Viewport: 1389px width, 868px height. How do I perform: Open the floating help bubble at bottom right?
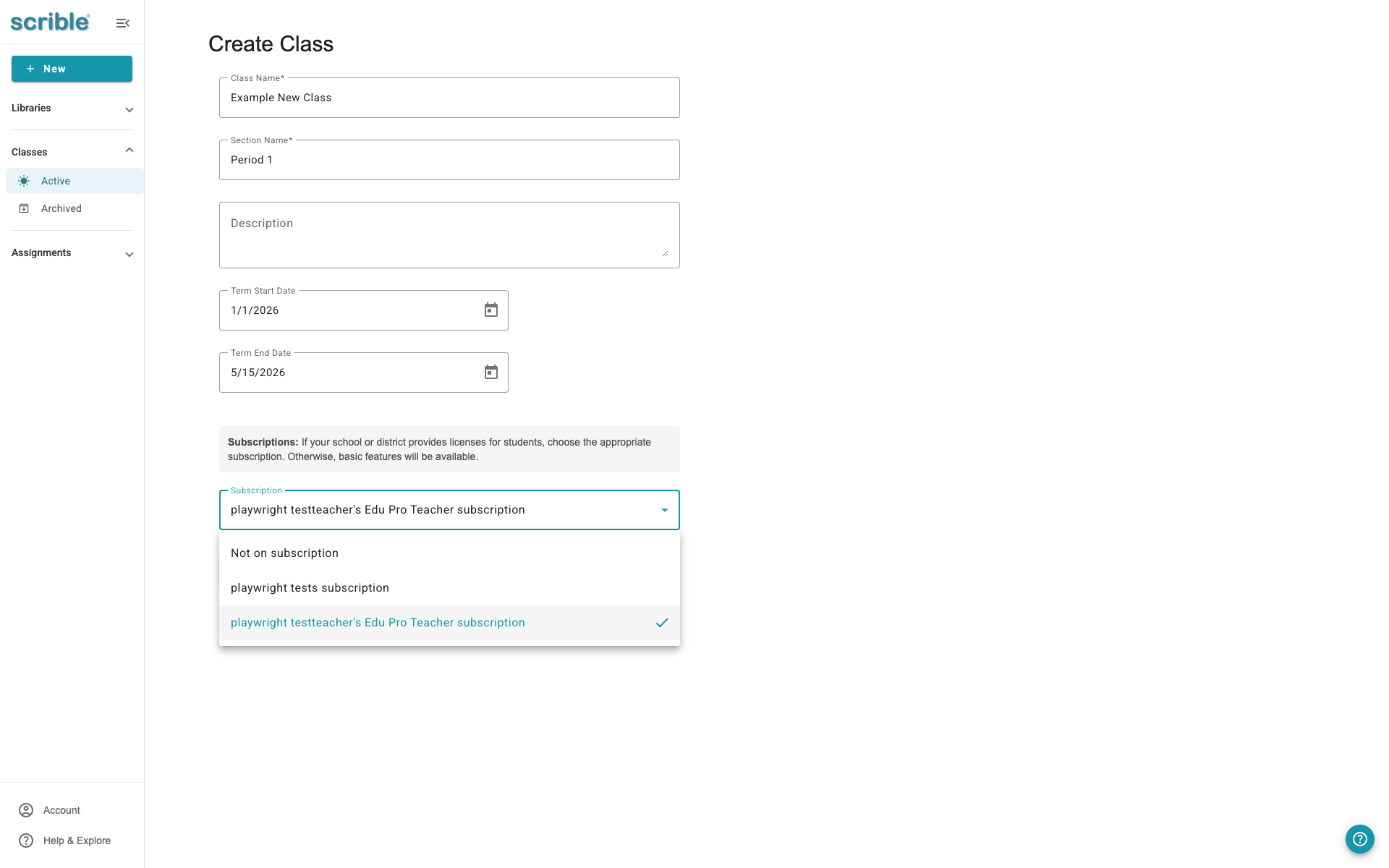pyautogui.click(x=1359, y=839)
